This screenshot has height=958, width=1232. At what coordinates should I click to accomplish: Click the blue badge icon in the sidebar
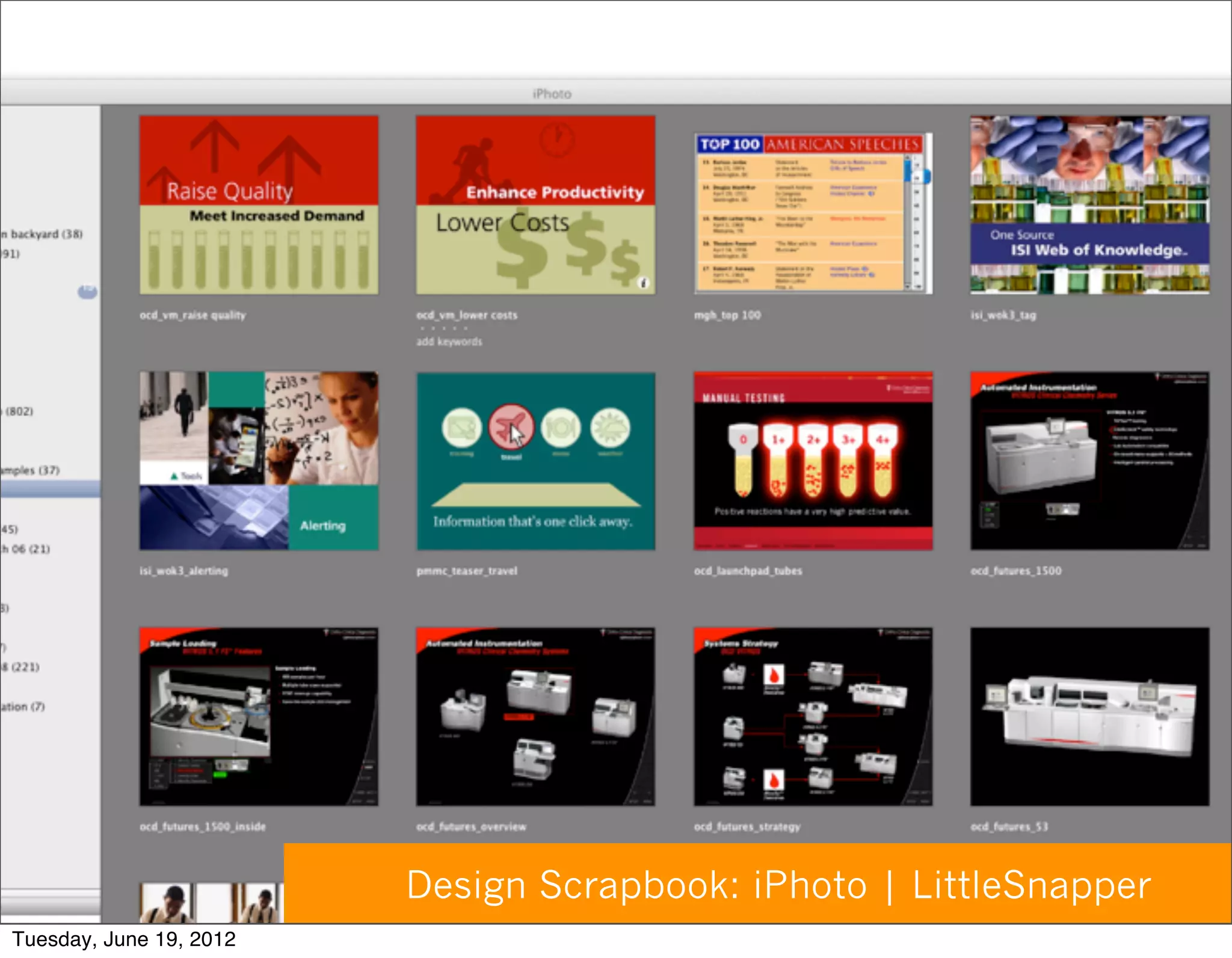[x=87, y=292]
